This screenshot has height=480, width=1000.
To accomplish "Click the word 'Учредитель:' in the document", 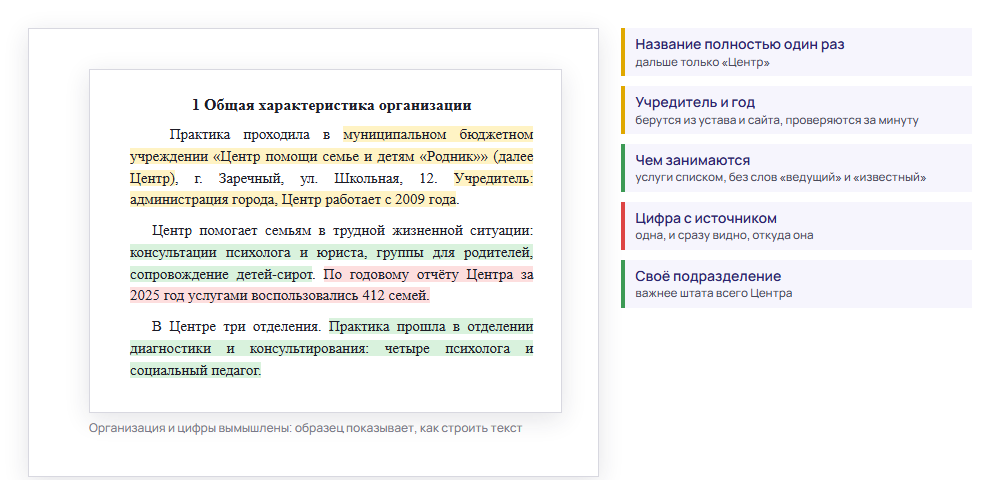I will click(x=494, y=178).
